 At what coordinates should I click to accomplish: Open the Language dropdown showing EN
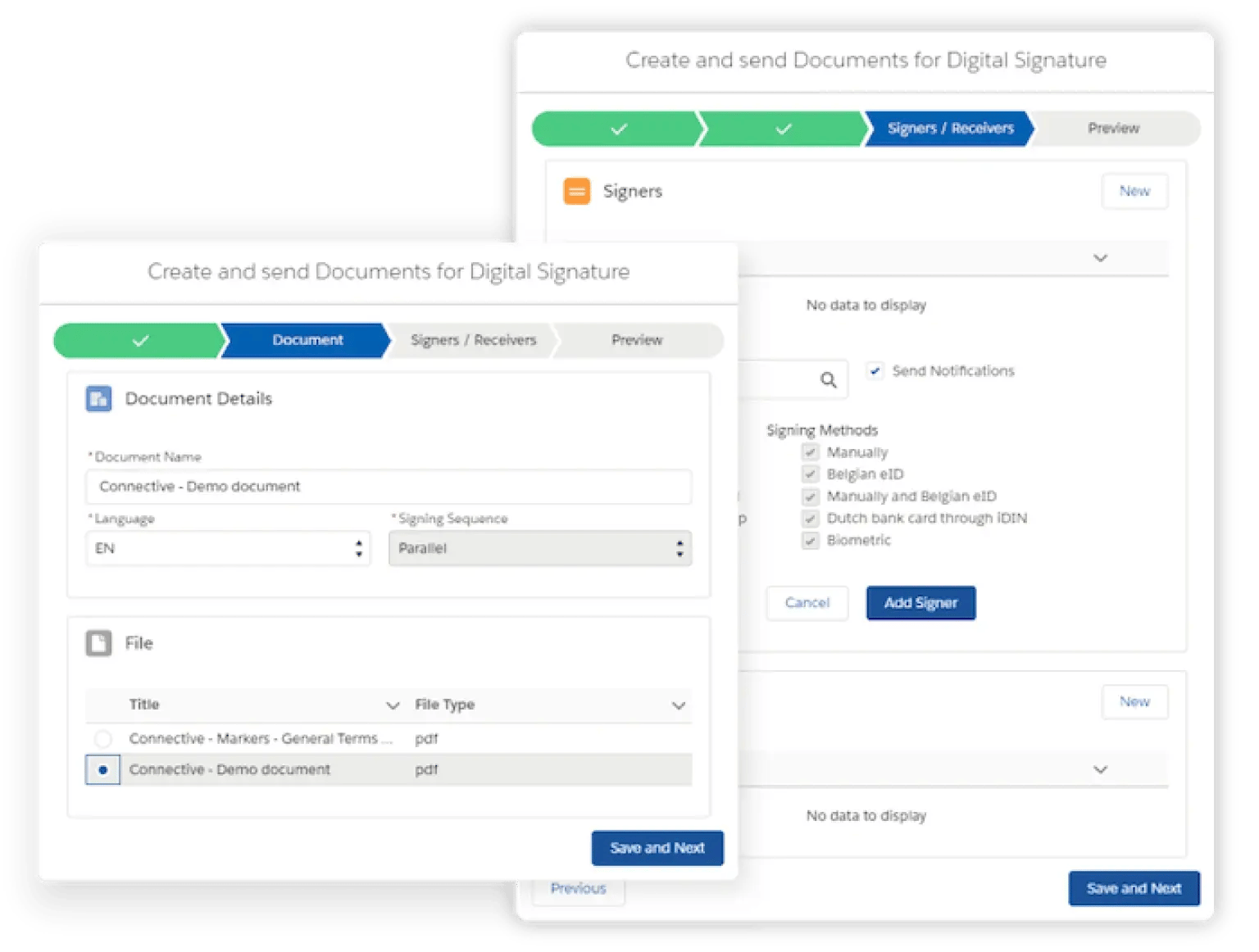coord(228,549)
